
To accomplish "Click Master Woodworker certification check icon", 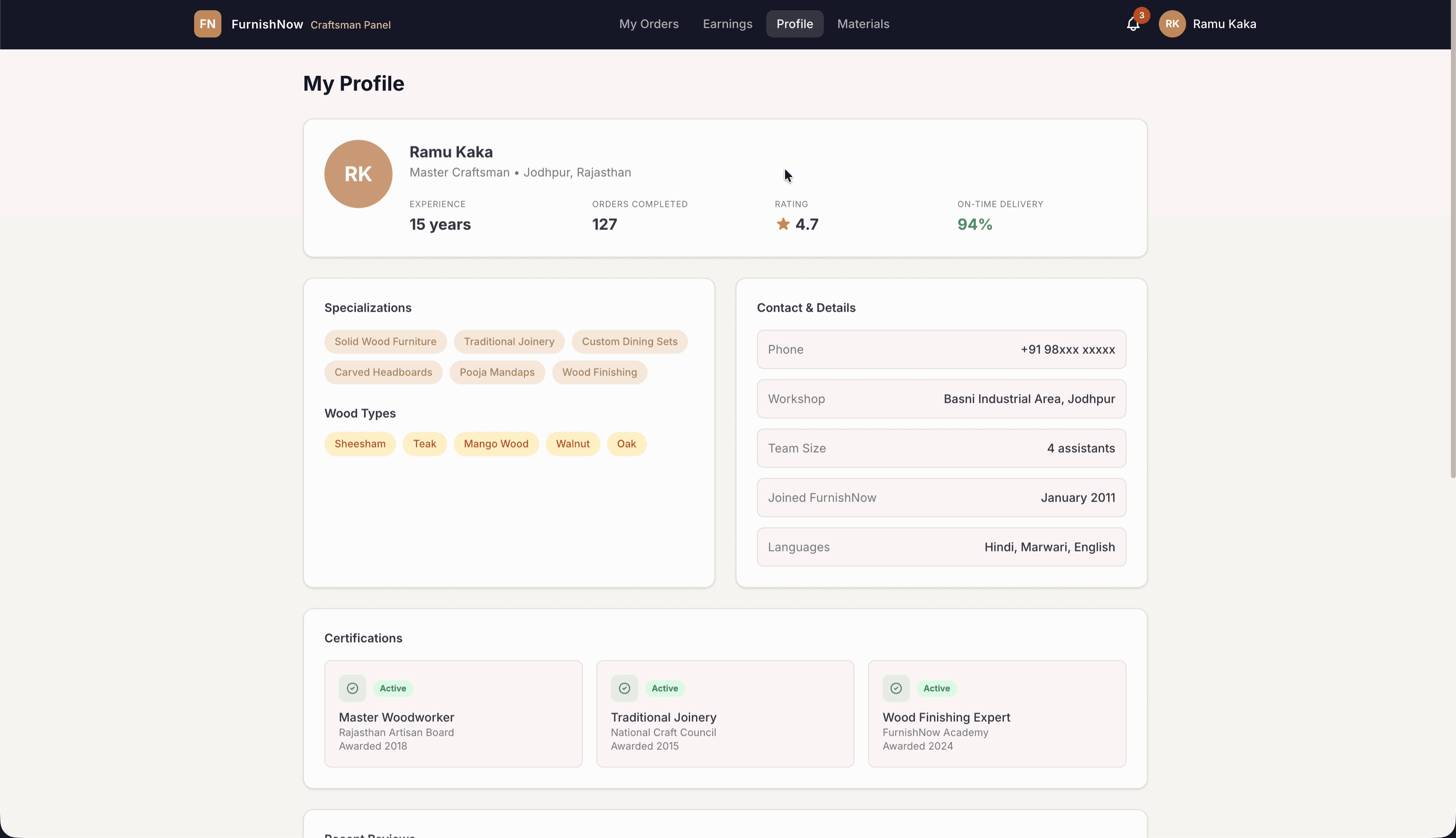I will [x=352, y=689].
